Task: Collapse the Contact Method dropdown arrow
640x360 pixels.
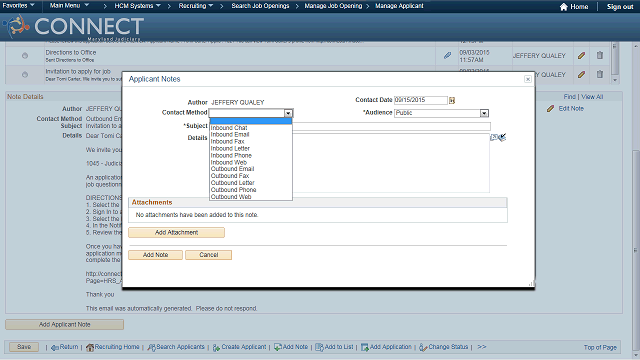Action: point(288,113)
